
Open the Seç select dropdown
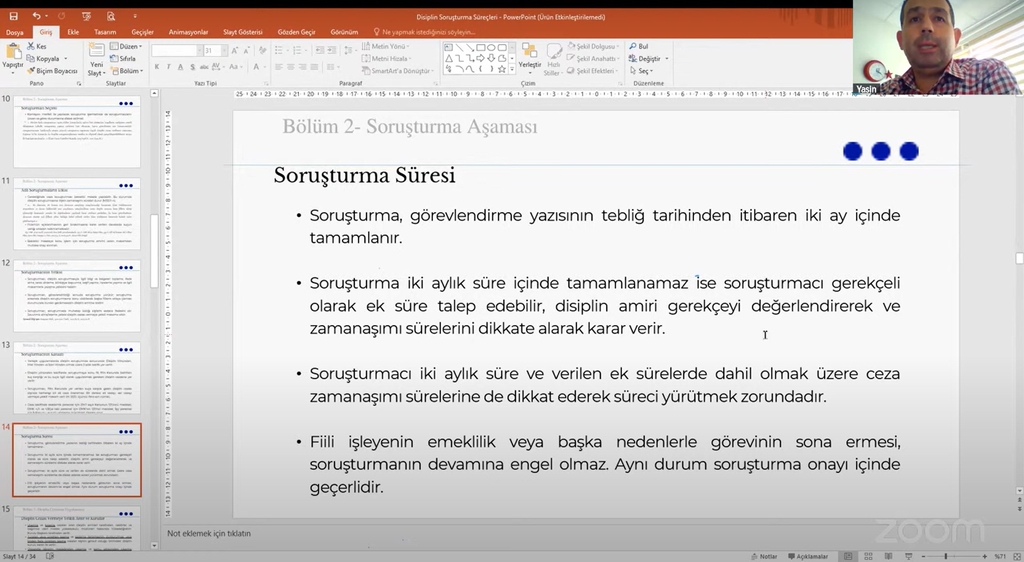click(641, 70)
